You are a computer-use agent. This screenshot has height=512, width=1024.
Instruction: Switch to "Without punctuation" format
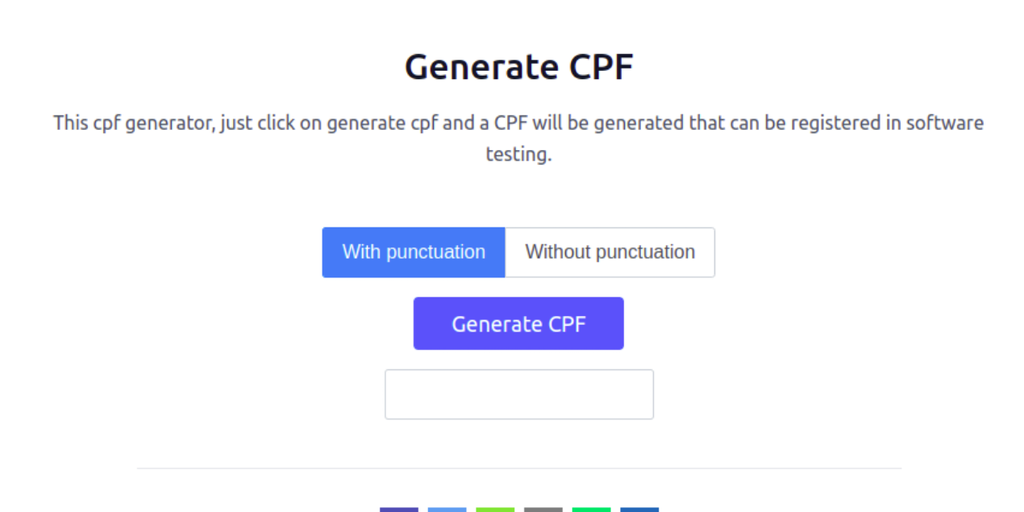coord(610,252)
